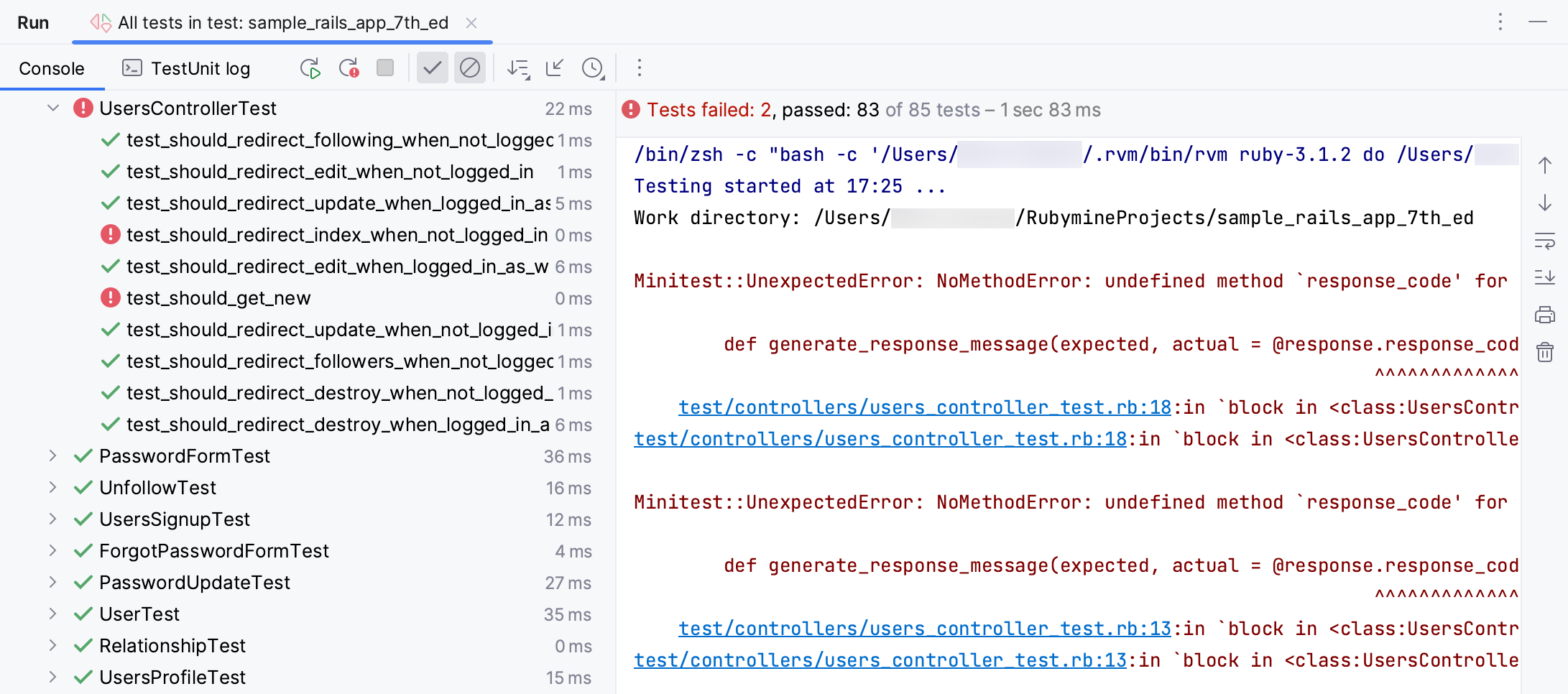Toggle Show Passed tests checkmark
Screen dimensions: 1568x694
[432, 68]
